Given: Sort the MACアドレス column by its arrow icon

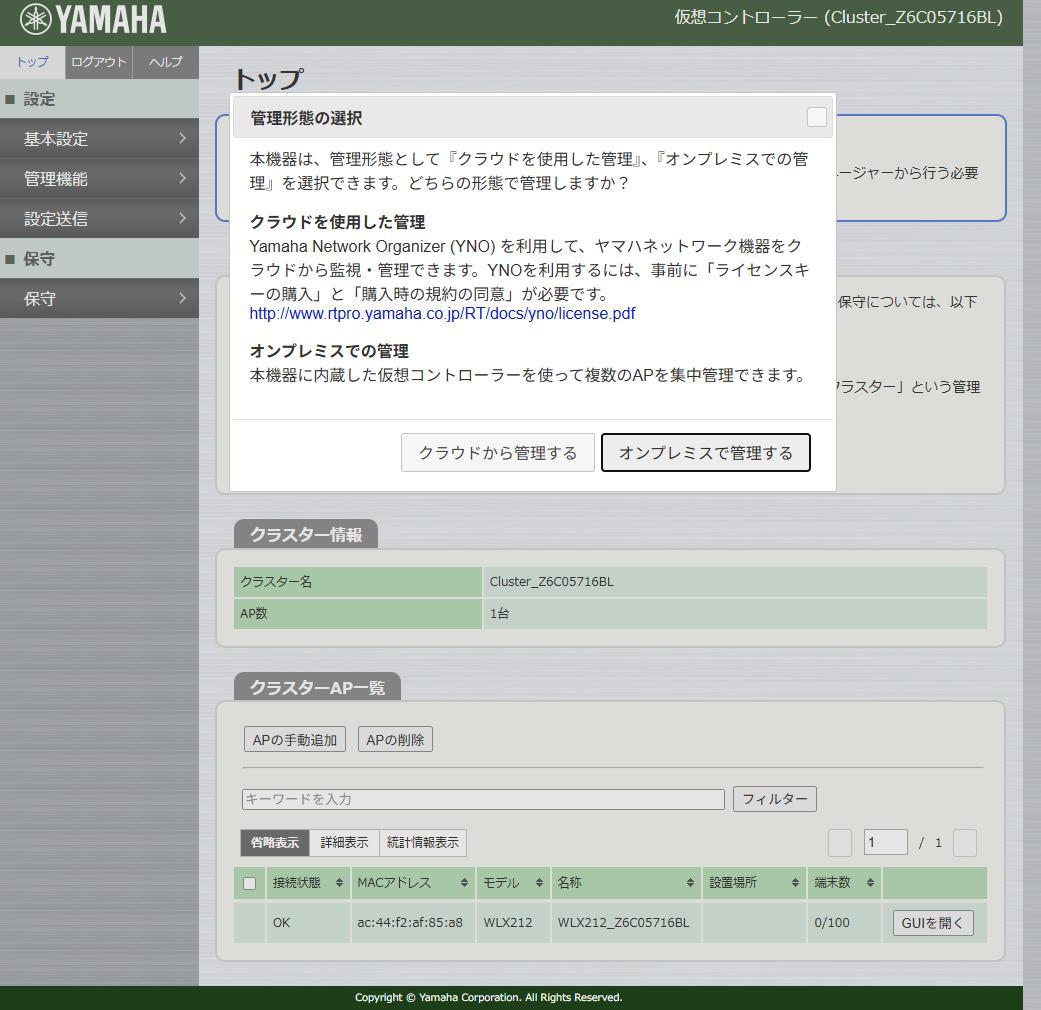Looking at the screenshot, I should tap(462, 883).
